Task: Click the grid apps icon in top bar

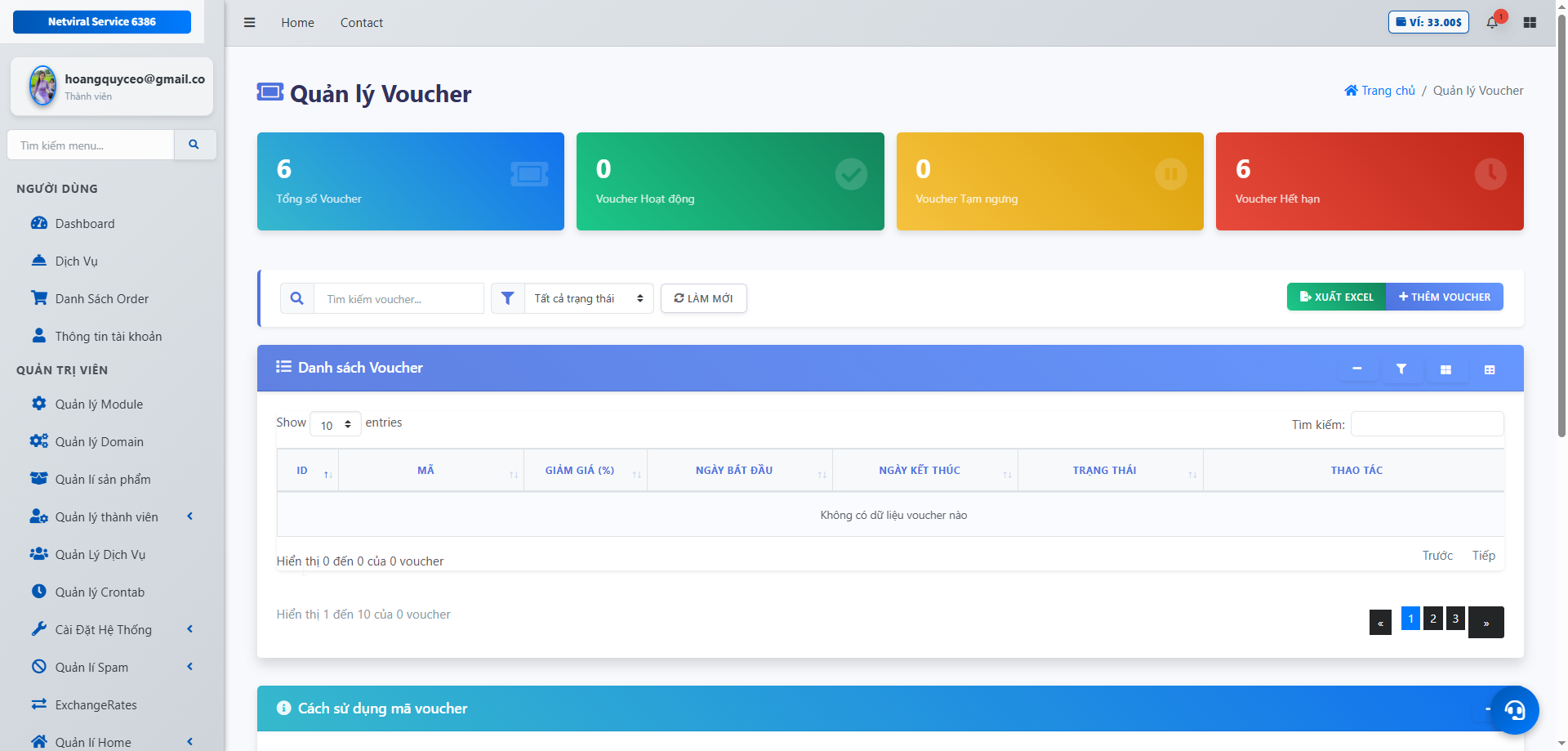Action: click(x=1530, y=23)
